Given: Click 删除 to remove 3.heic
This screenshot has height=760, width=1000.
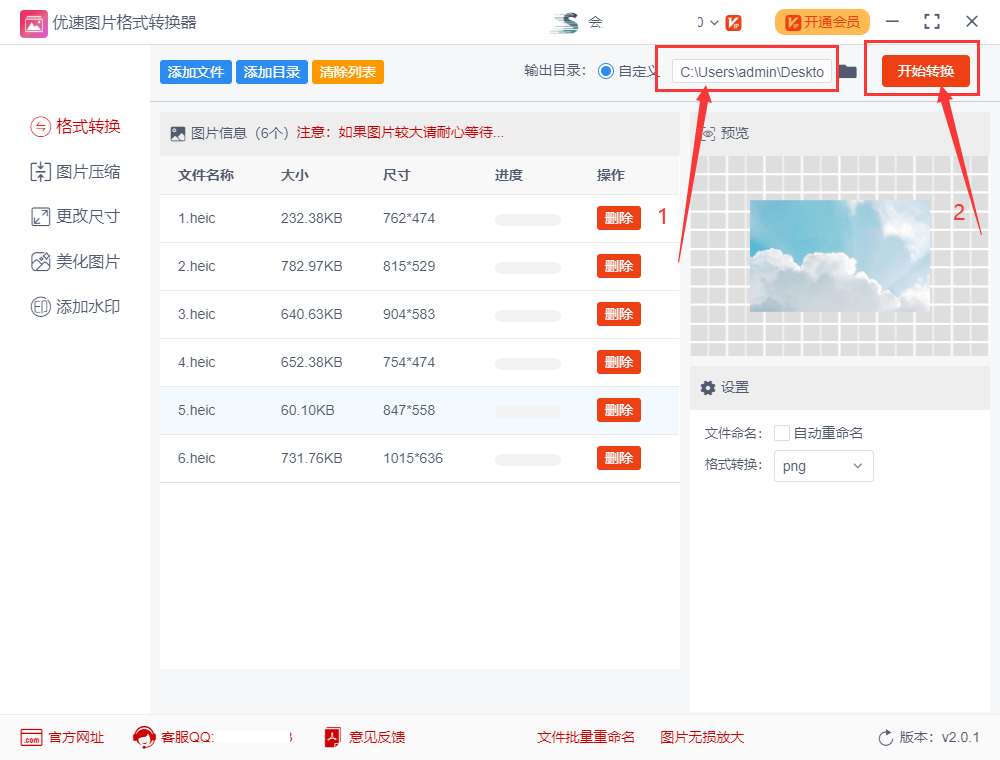Looking at the screenshot, I should (x=618, y=313).
